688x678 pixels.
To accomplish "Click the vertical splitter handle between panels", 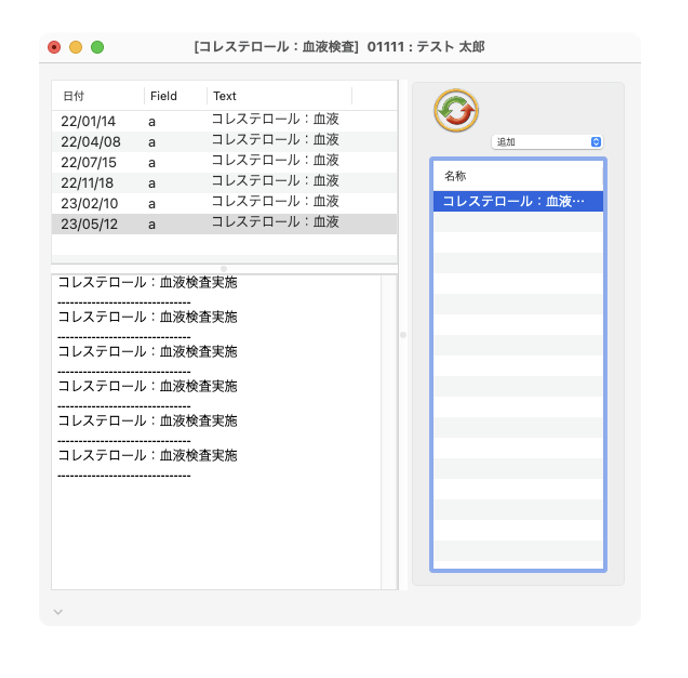I will click(x=403, y=335).
